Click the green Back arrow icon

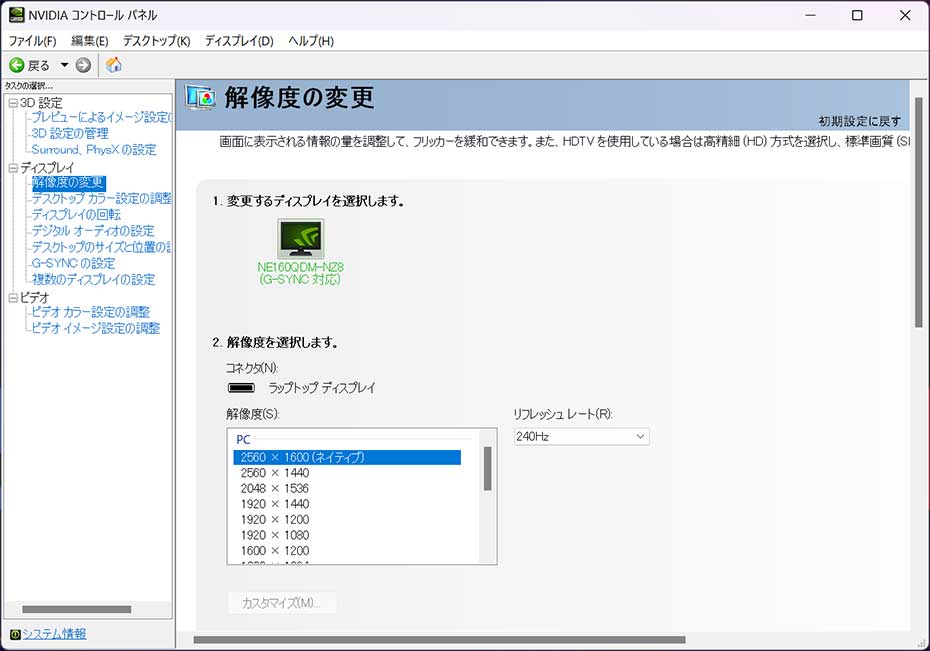pos(17,65)
